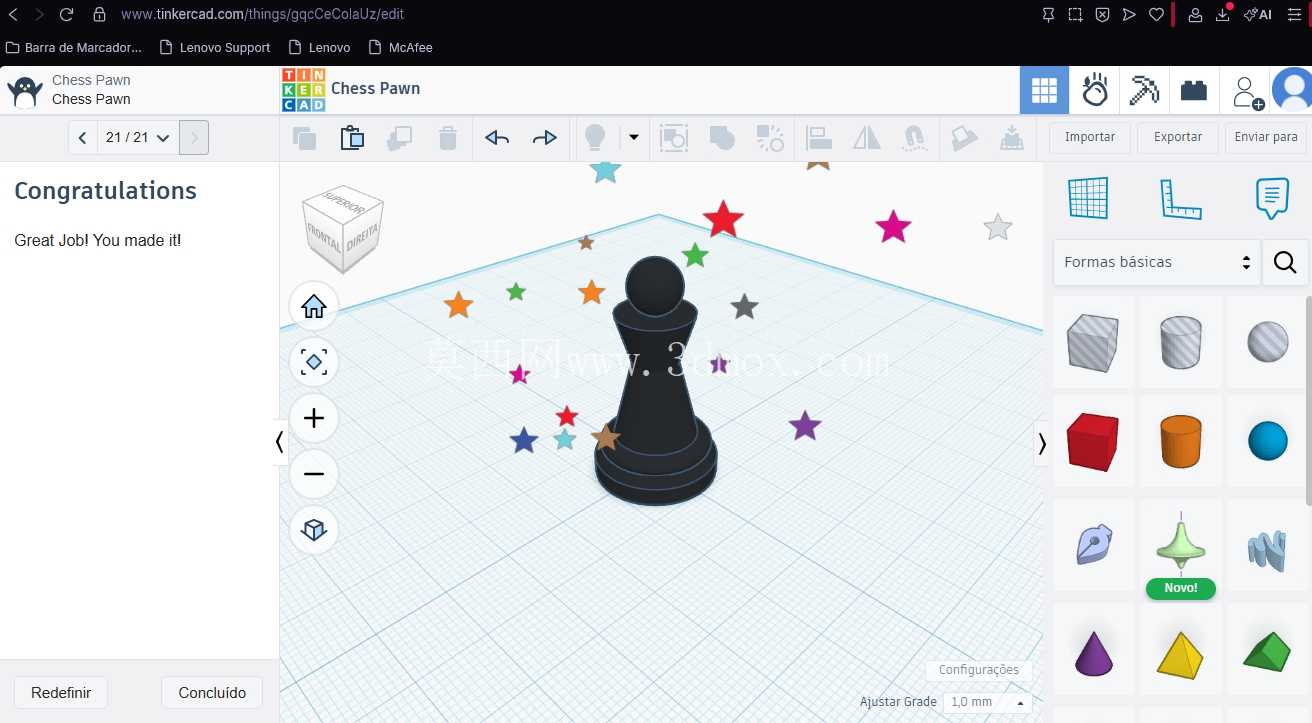The height and width of the screenshot is (723, 1312).
Task: Select the green Roof shape
Action: coord(1267,650)
